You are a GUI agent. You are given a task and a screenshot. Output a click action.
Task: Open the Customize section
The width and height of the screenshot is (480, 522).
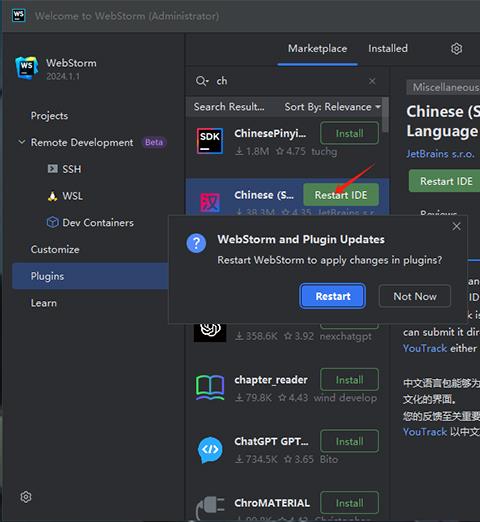pyautogui.click(x=55, y=249)
